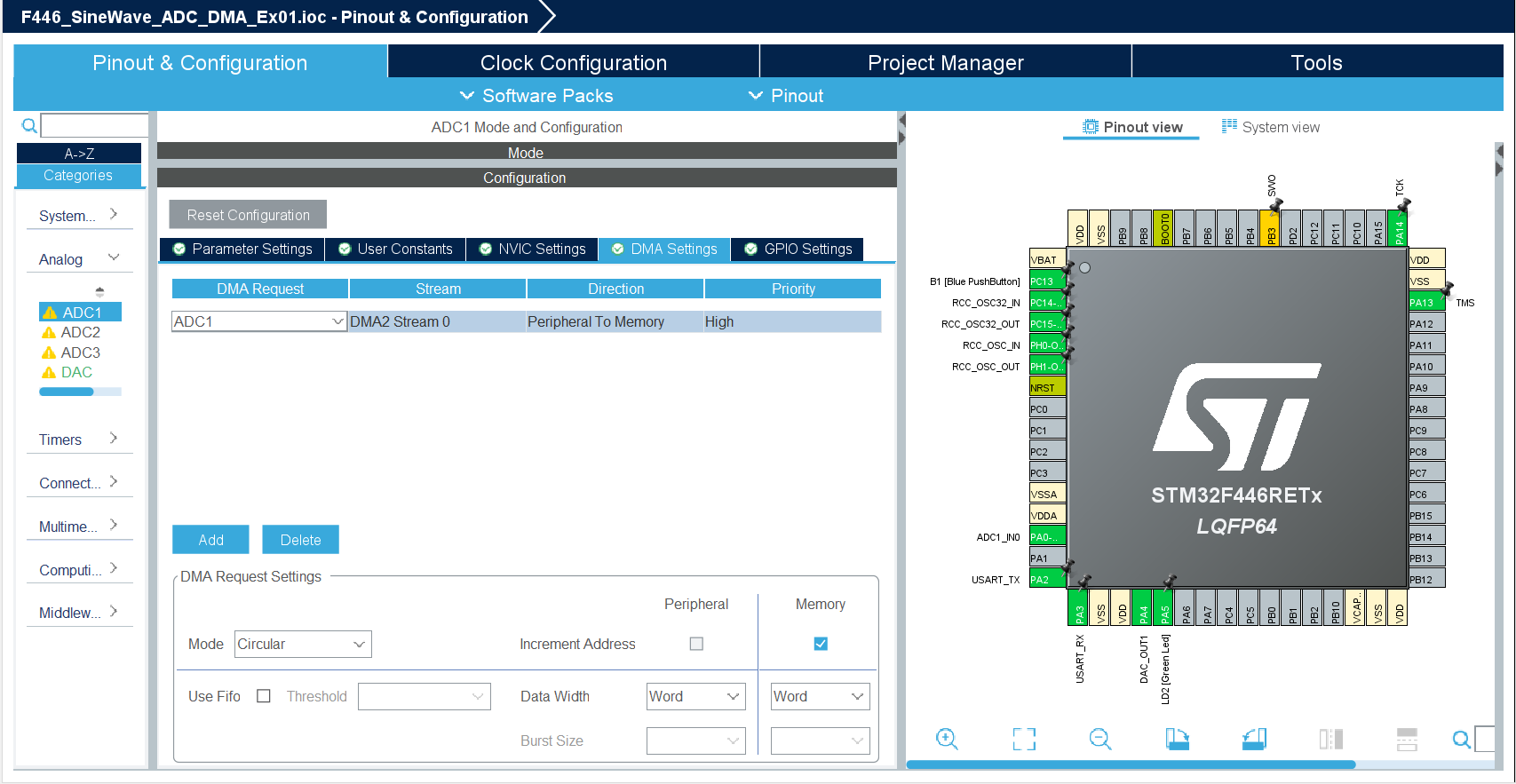This screenshot has height=784, width=1516.
Task: Click the ADC3 warning triangle icon
Action: click(49, 352)
